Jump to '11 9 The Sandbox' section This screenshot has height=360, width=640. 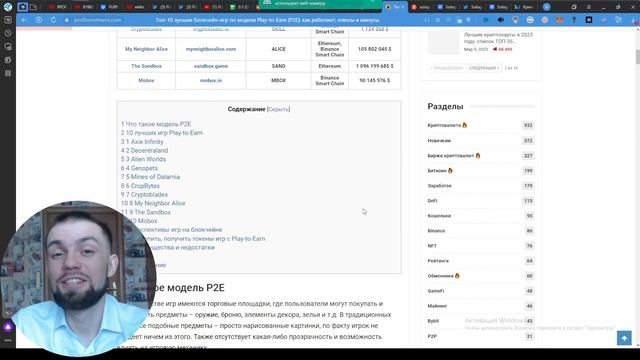point(146,212)
